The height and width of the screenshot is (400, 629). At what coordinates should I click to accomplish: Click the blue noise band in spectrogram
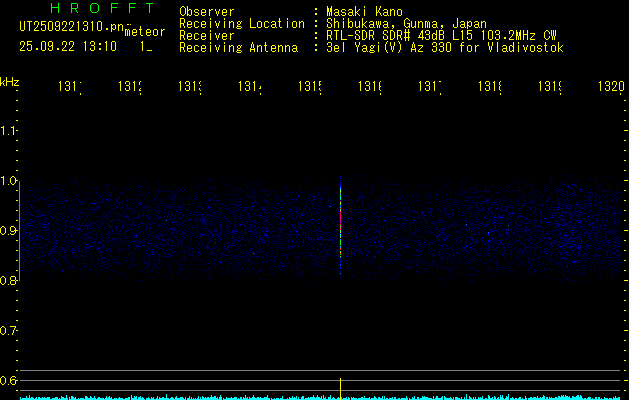click(x=180, y=230)
